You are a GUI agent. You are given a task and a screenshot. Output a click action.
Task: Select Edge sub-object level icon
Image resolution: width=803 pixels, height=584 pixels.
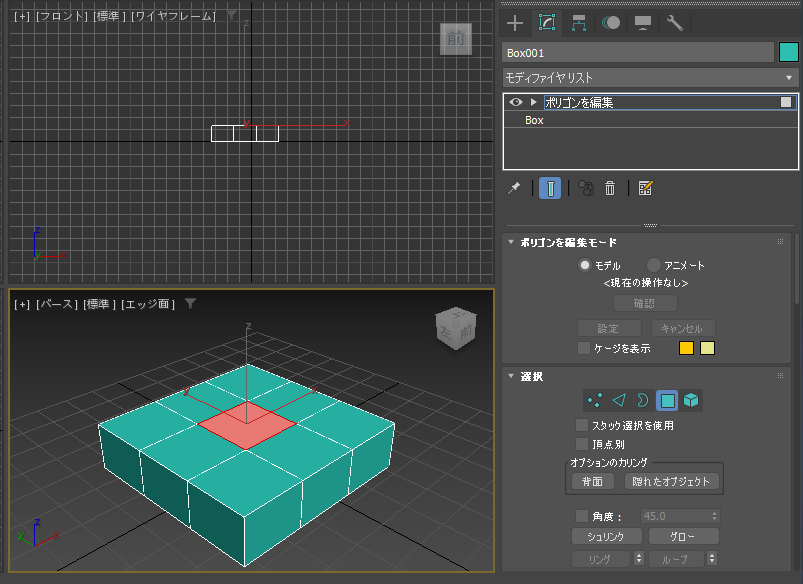point(619,400)
